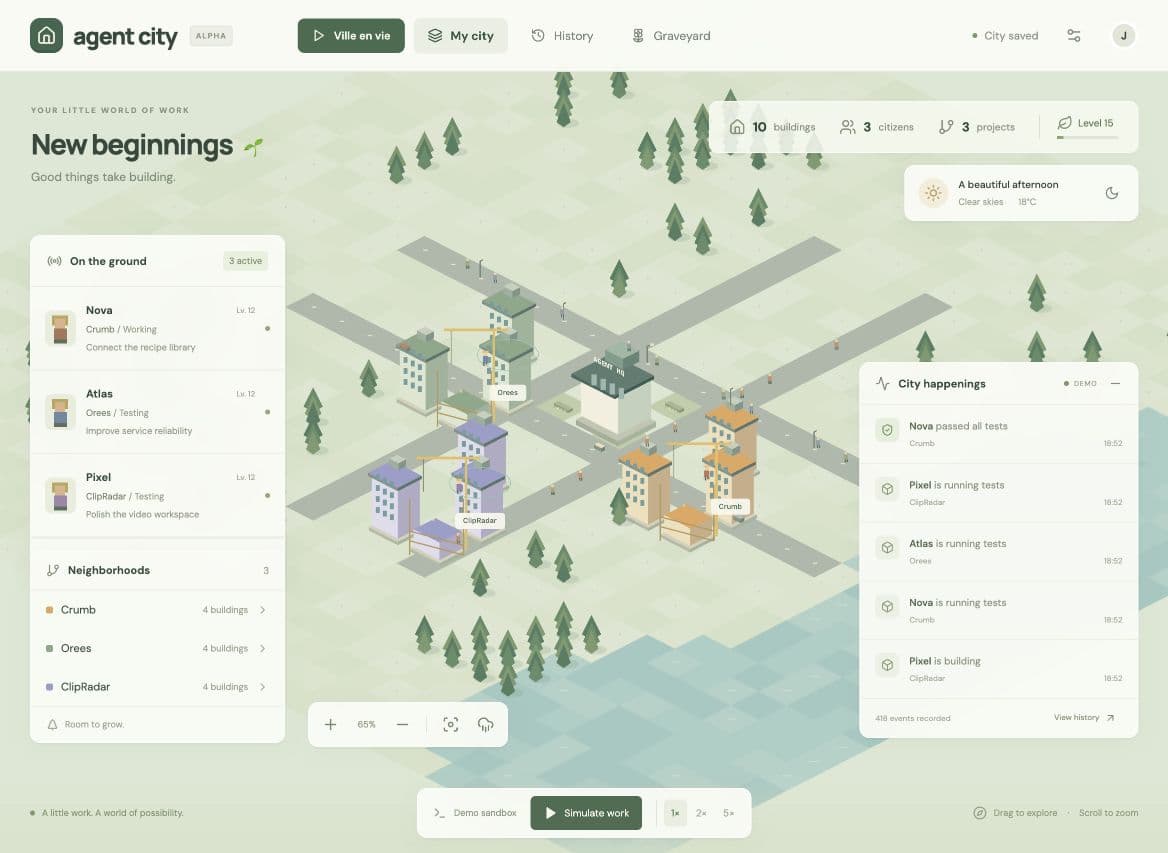Viewport: 1168px width, 853px height.
Task: Open View history link
Action: (x=1084, y=717)
